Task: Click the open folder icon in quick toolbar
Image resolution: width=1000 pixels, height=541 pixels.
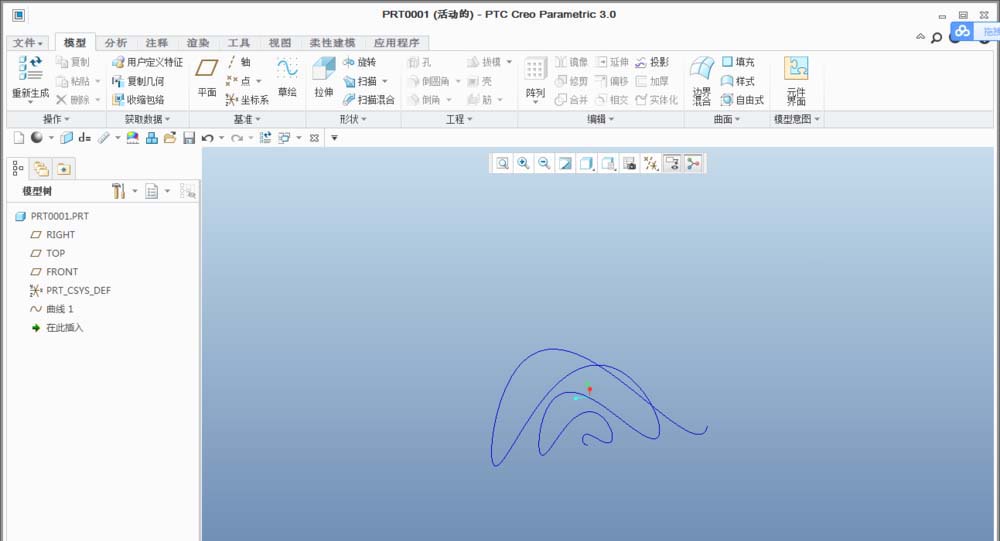Action: (170, 138)
